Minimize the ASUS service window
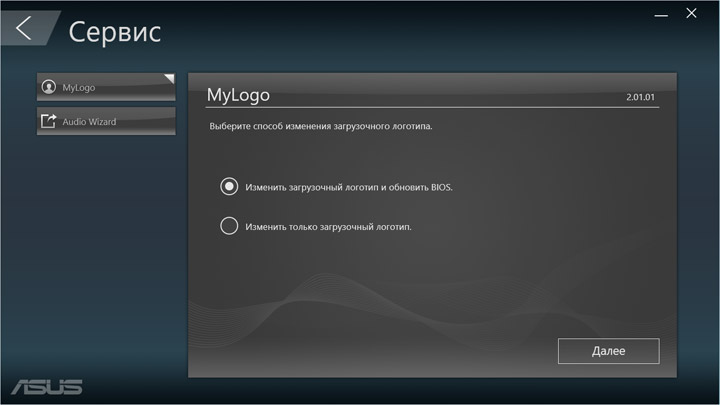 (661, 15)
